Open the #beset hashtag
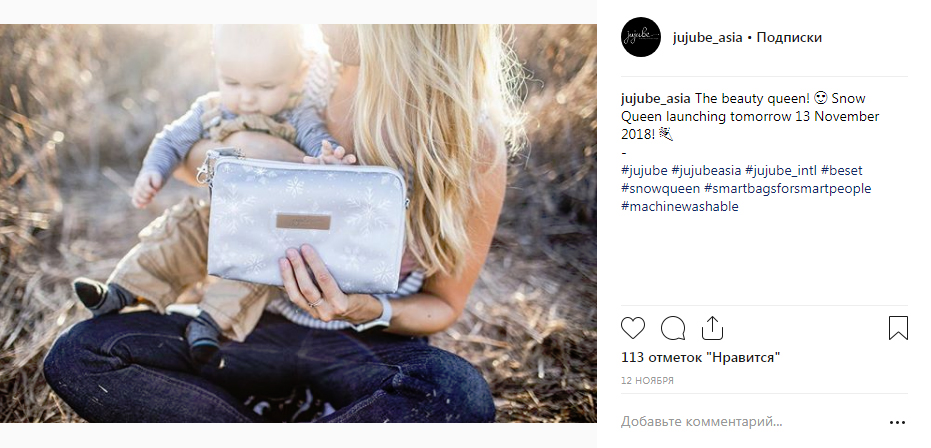The image size is (931, 448). coord(842,171)
